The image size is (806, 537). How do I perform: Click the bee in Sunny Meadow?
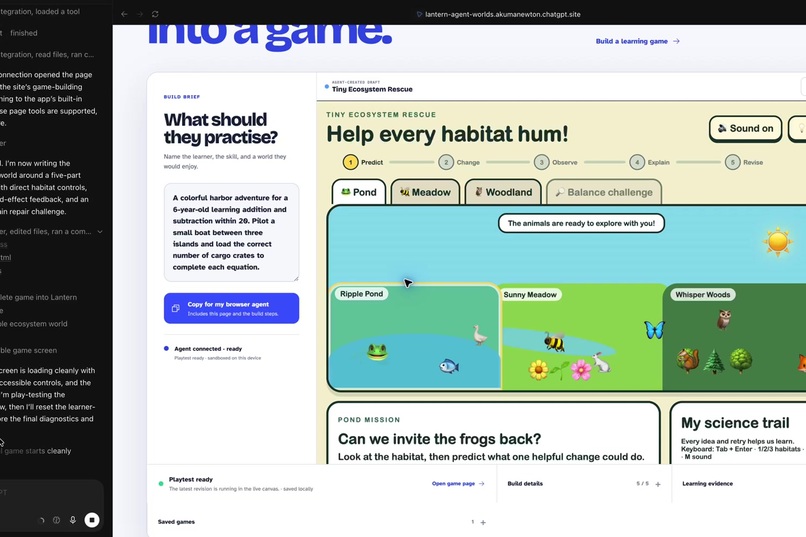click(554, 341)
